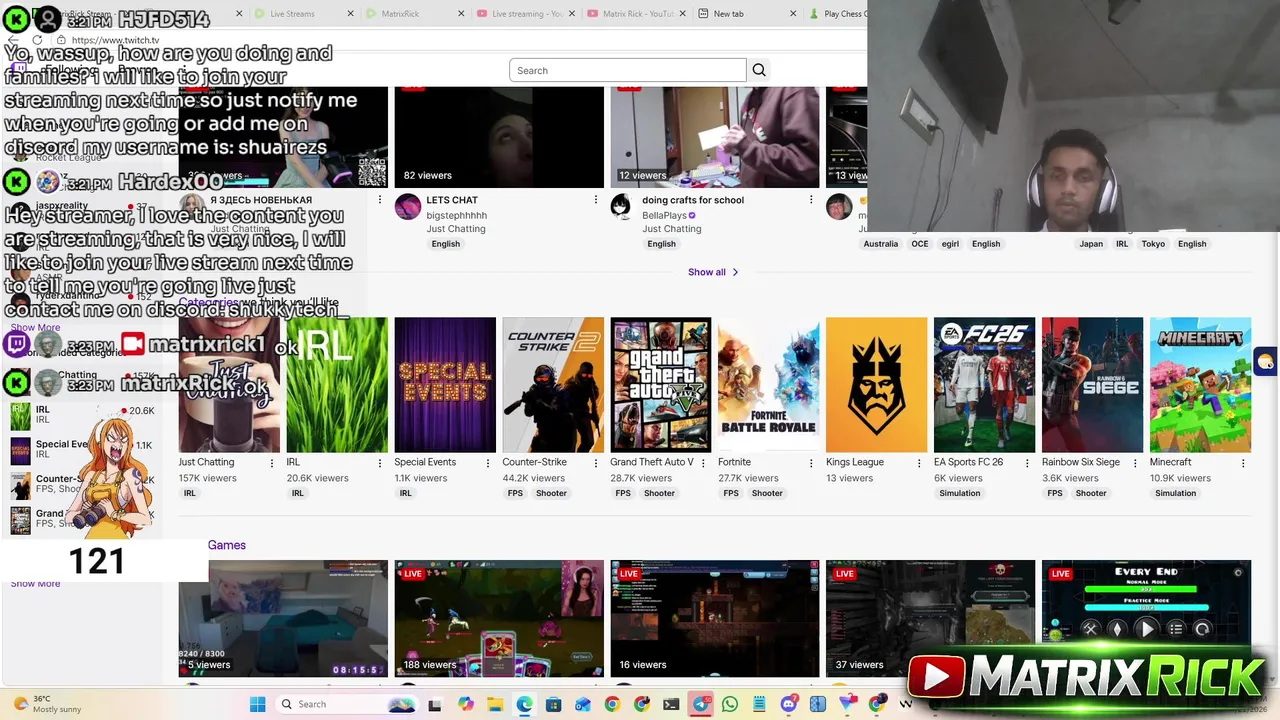Click the taskbar Search box

tap(346, 704)
